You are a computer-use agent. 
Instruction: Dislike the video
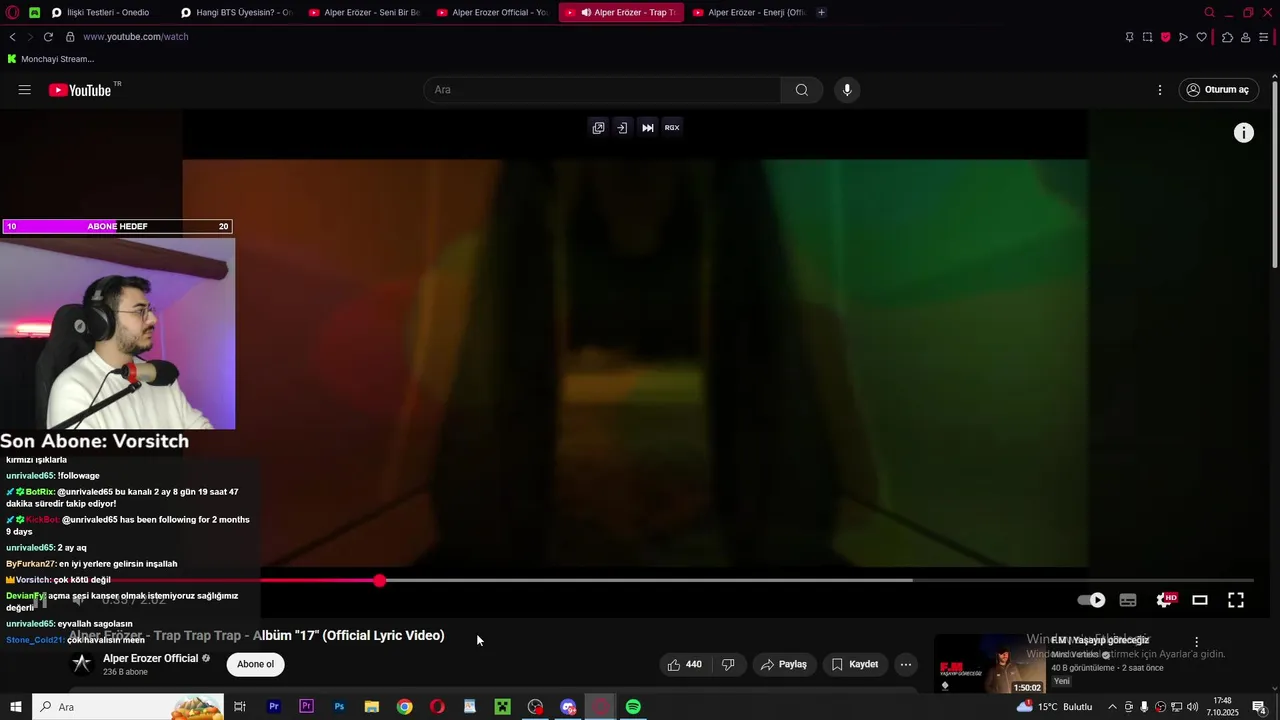click(729, 664)
